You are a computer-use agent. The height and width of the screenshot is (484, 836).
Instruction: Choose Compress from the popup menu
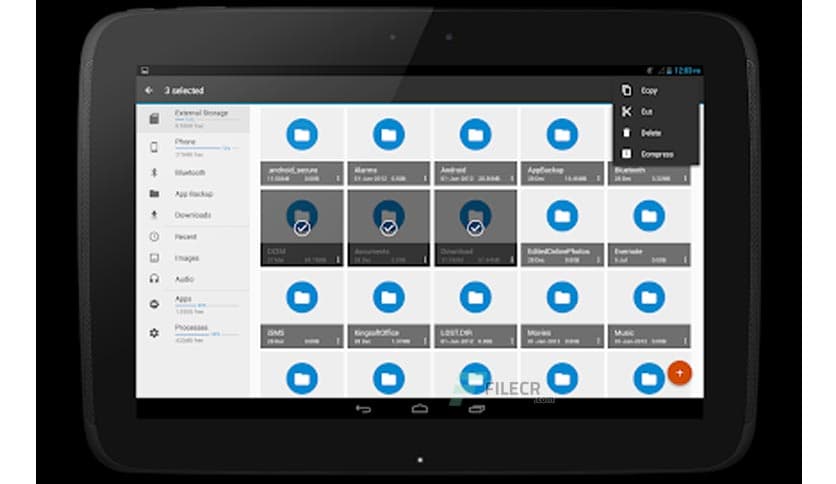(656, 154)
